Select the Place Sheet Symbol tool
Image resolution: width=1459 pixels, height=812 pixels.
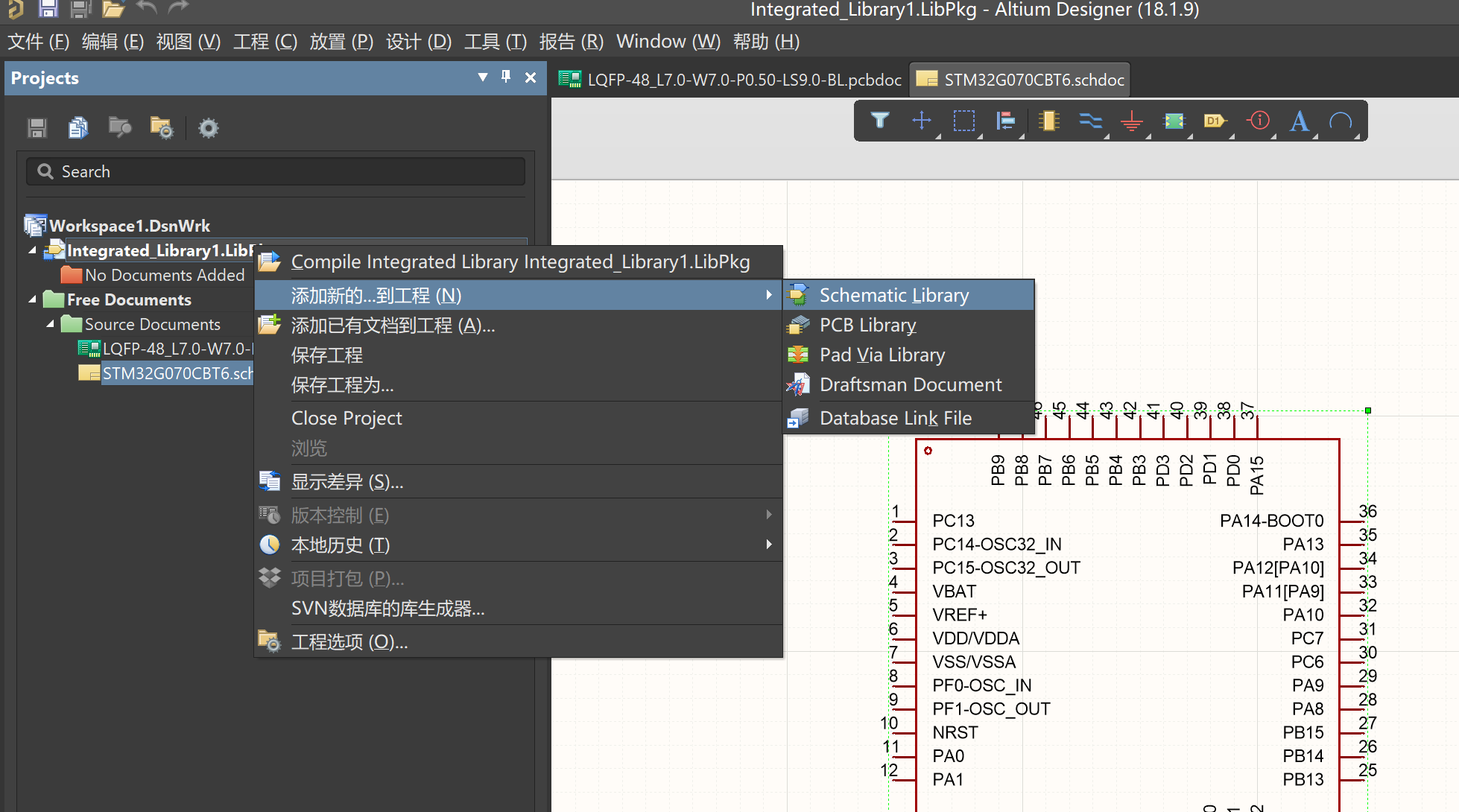pos(1174,120)
